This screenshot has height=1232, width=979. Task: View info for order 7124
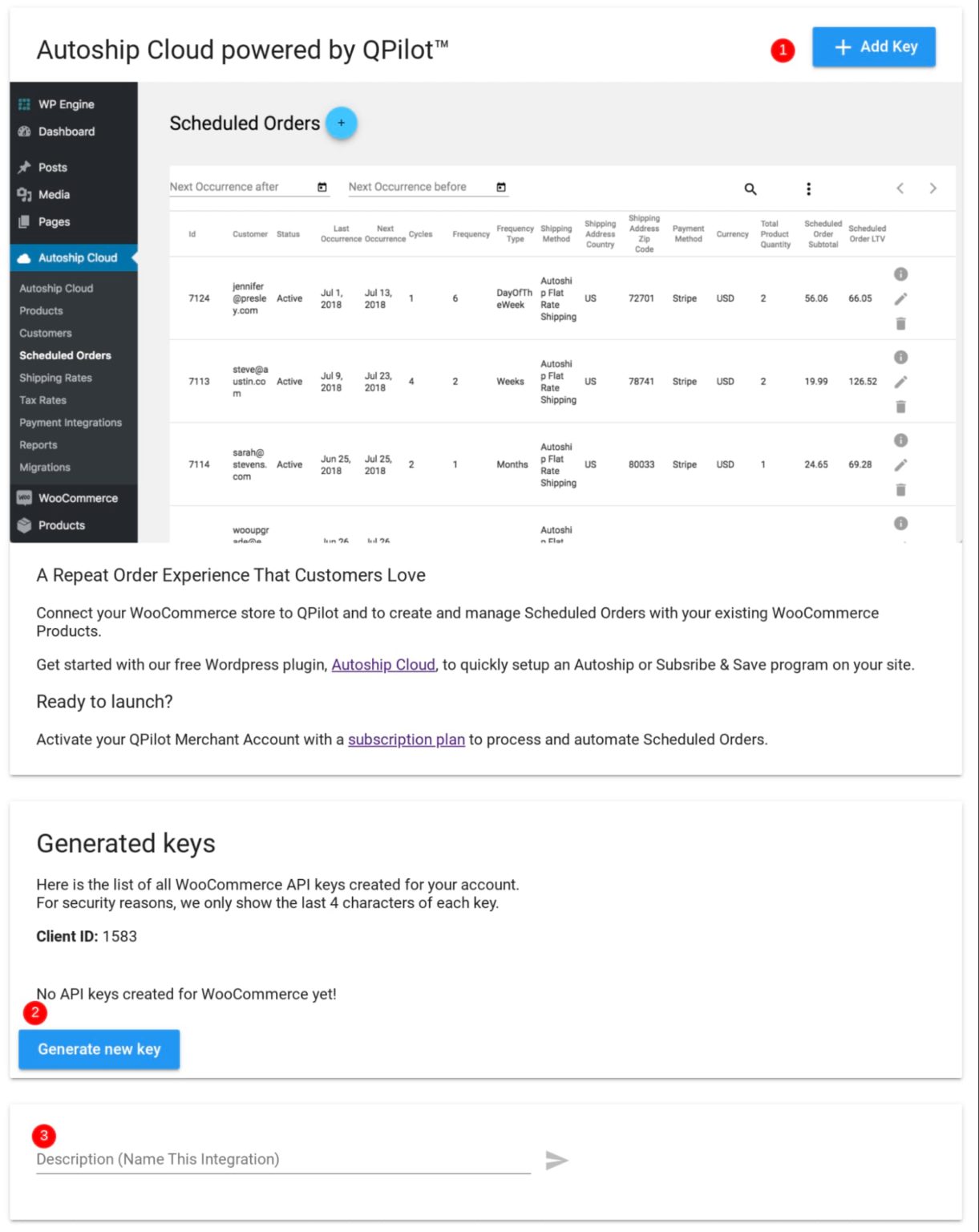coord(900,274)
